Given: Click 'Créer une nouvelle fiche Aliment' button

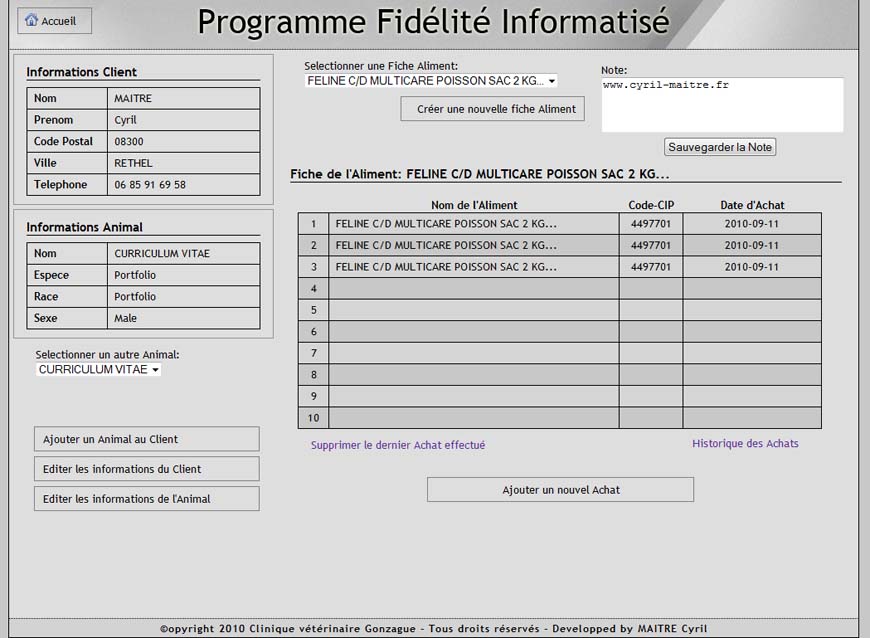Looking at the screenshot, I should pos(492,109).
